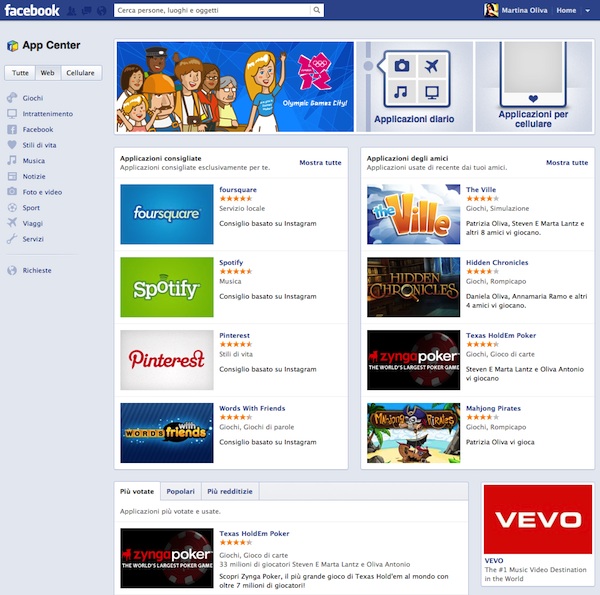Viewport: 600px width, 595px height.
Task: Select Sport category icon
Action: click(12, 207)
